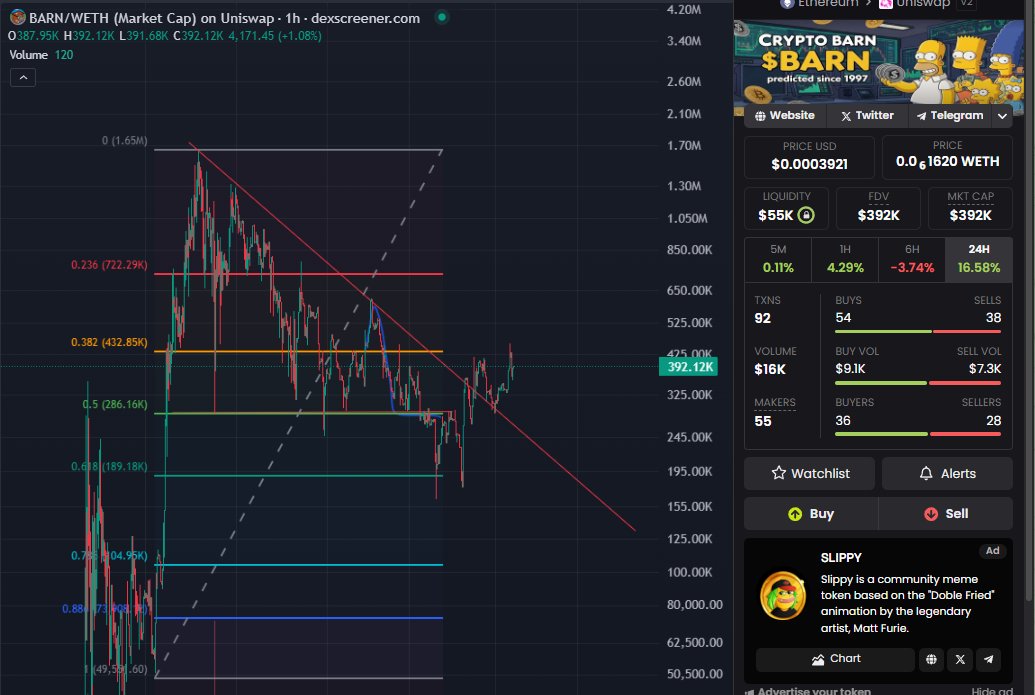Select the 5M timeframe tab

click(778, 259)
